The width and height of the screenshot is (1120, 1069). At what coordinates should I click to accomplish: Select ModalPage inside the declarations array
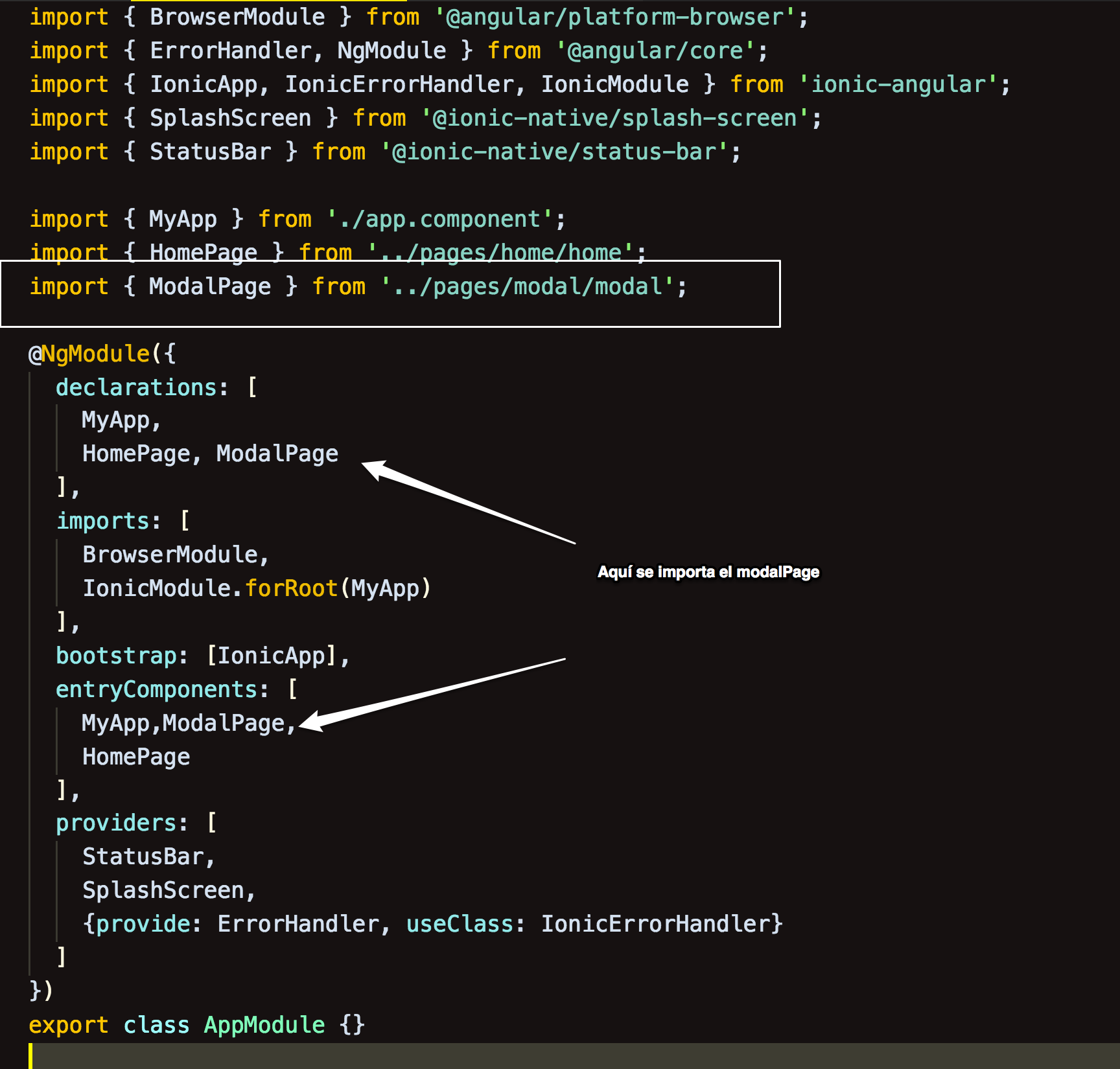pyautogui.click(x=276, y=454)
